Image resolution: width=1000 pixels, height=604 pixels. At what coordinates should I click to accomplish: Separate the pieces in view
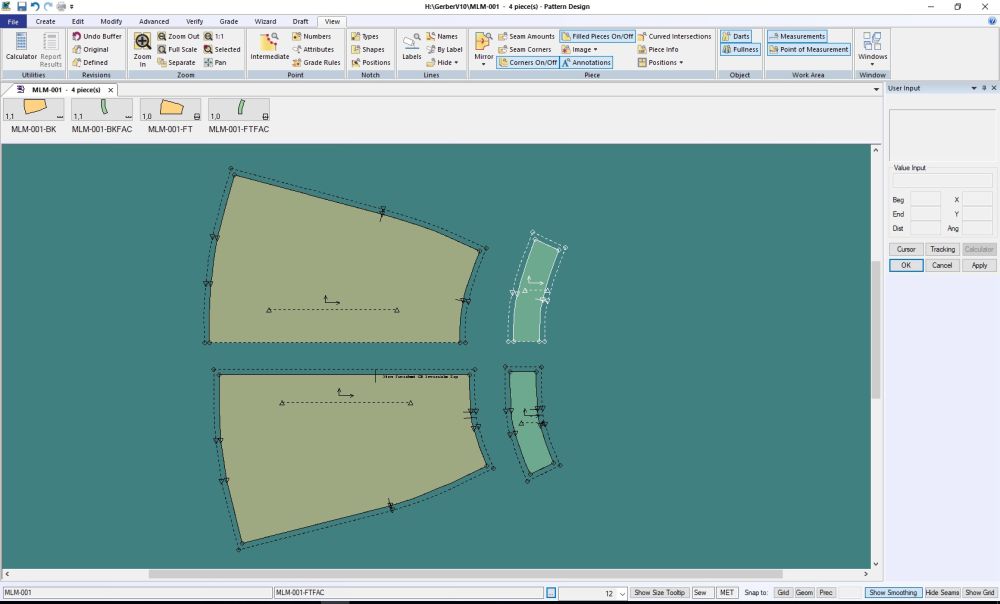[176, 63]
